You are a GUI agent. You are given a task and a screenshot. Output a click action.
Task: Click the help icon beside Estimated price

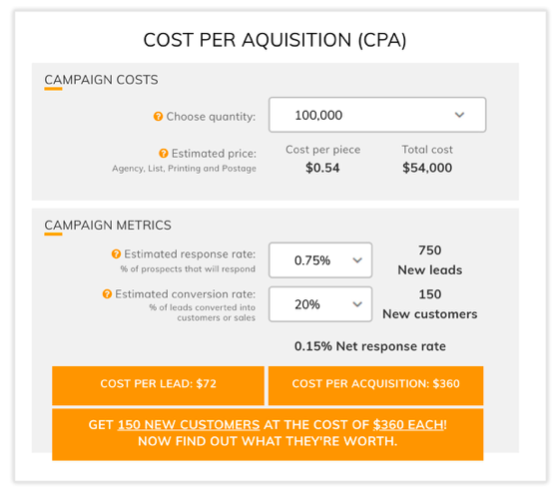(164, 154)
